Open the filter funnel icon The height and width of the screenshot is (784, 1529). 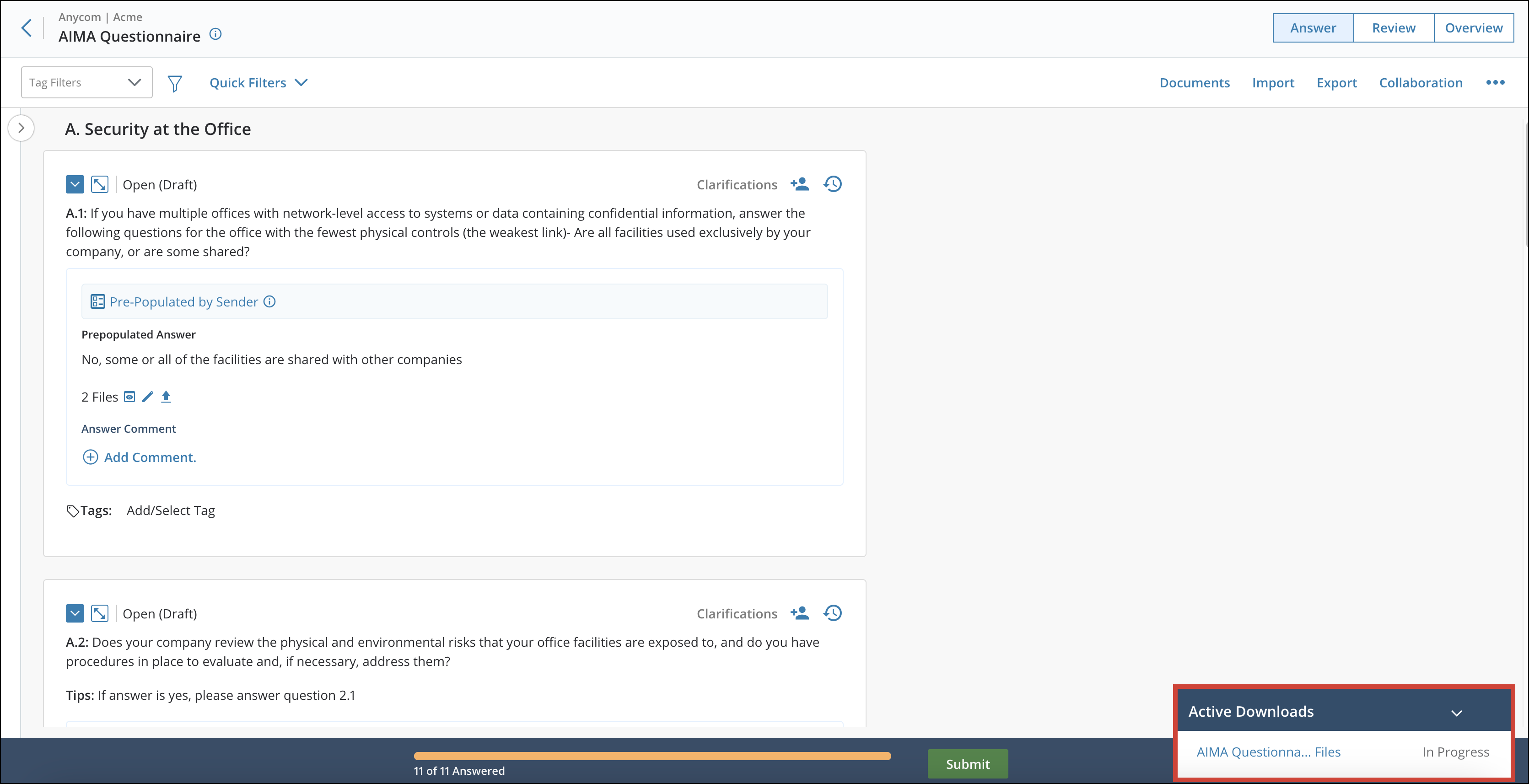[174, 82]
